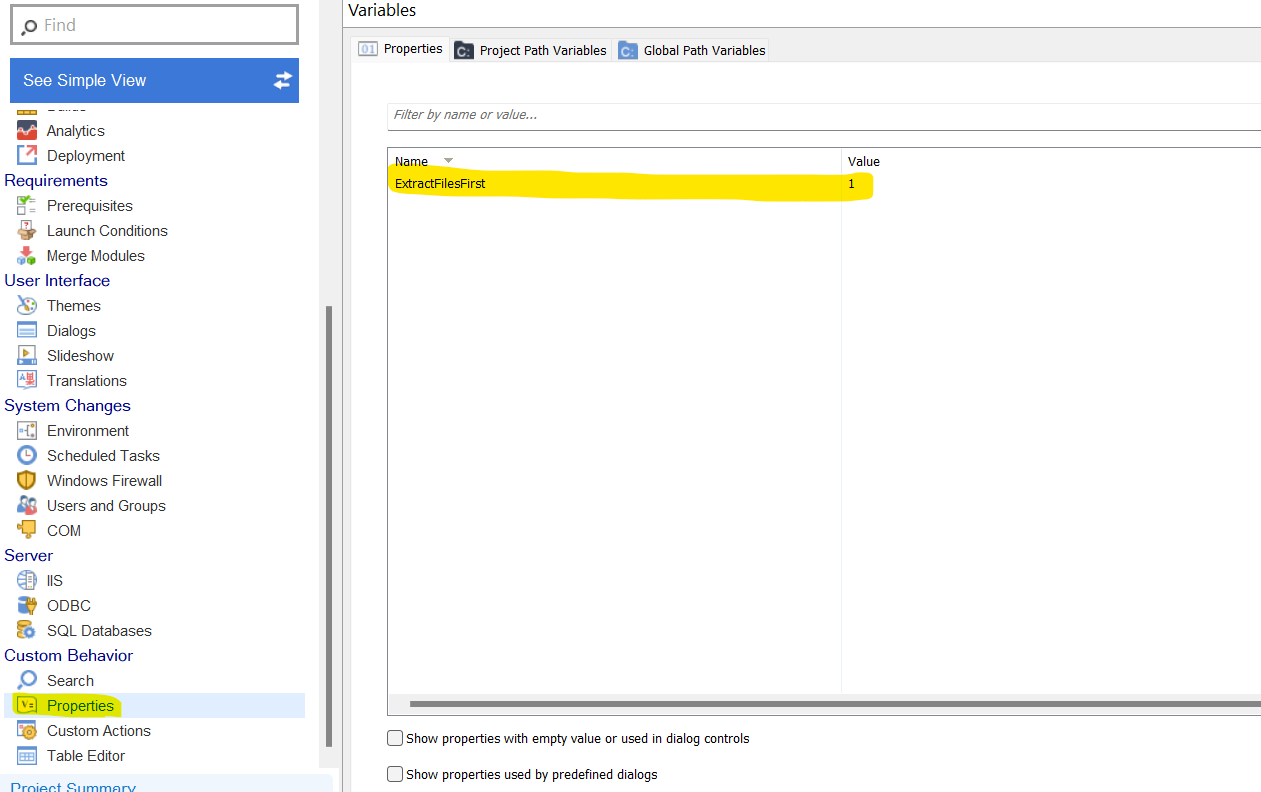Screen dimensions: 1261x792
Task: Check show properties used by predefined dialogs
Action: (395, 774)
